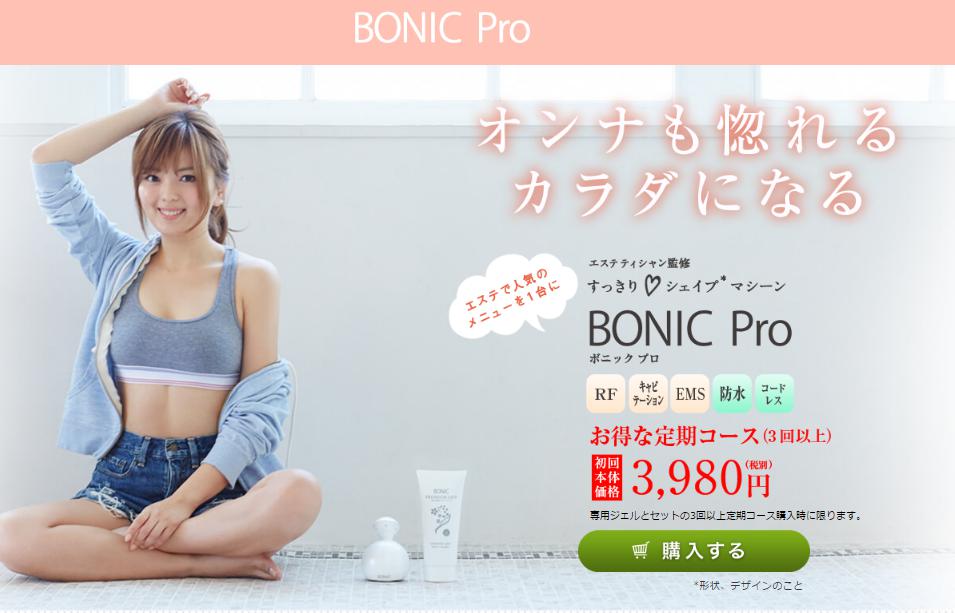Click the green 購入する purchase button
Image resolution: width=955 pixels, height=613 pixels.
point(694,551)
